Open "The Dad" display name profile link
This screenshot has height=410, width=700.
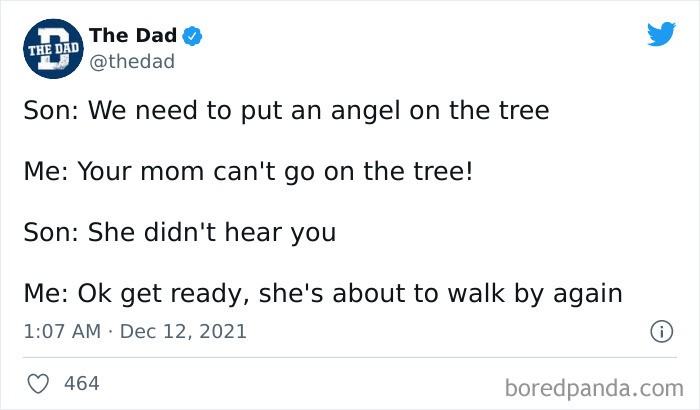(x=133, y=35)
